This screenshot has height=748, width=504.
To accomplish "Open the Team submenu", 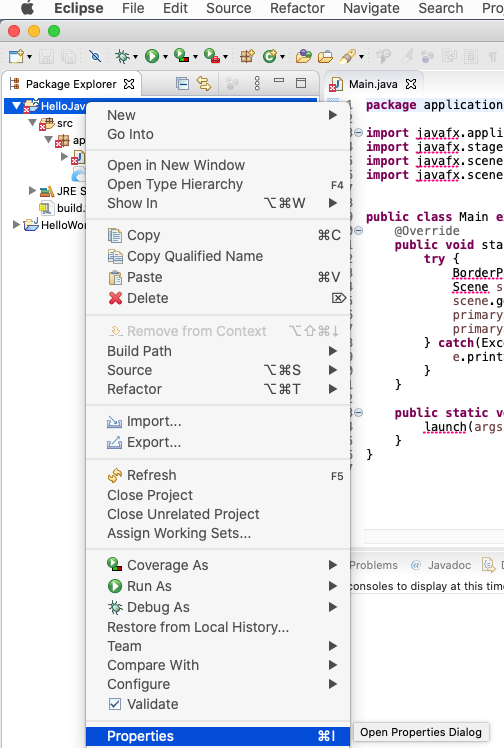I will (x=217, y=646).
